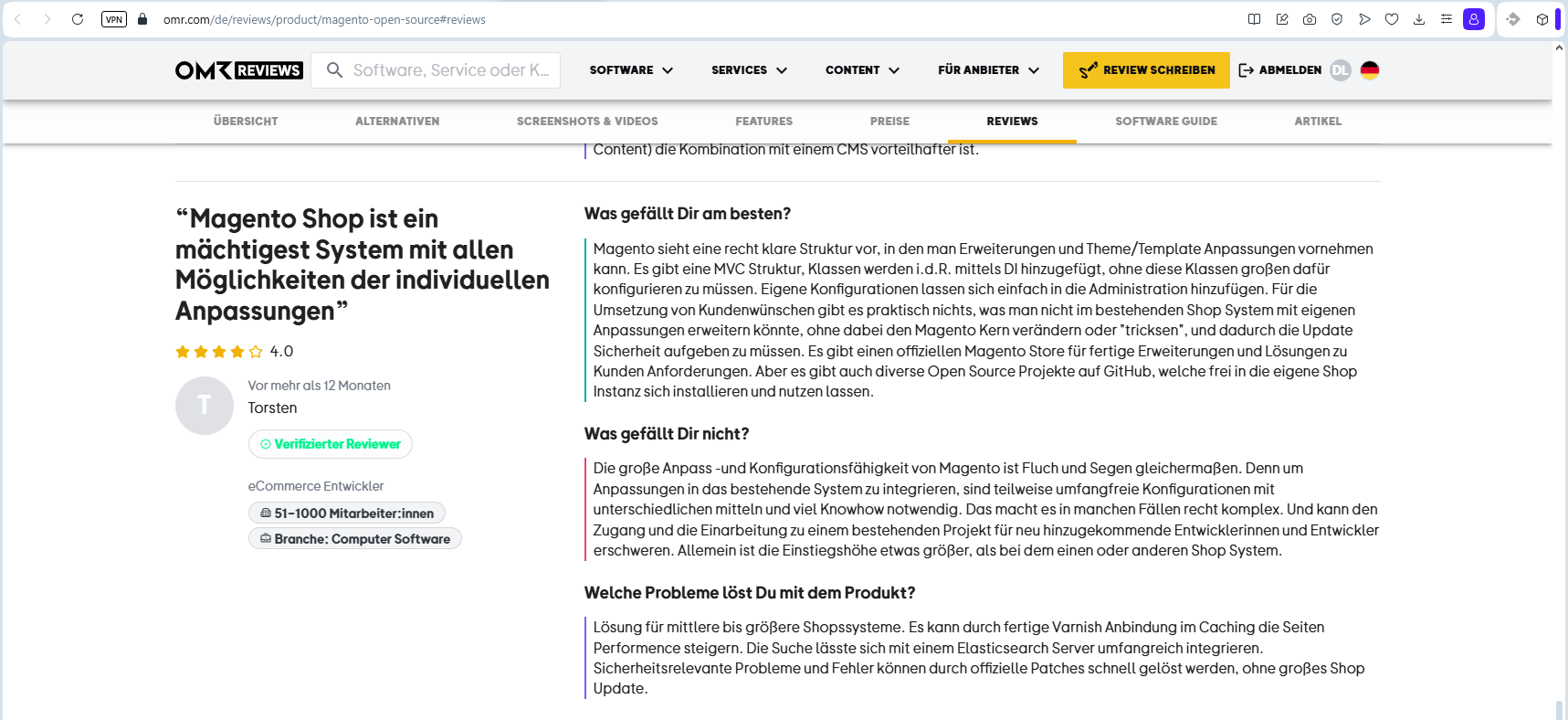Toggle the VPN badge in the address bar
This screenshot has width=1568, height=720.
click(114, 19)
